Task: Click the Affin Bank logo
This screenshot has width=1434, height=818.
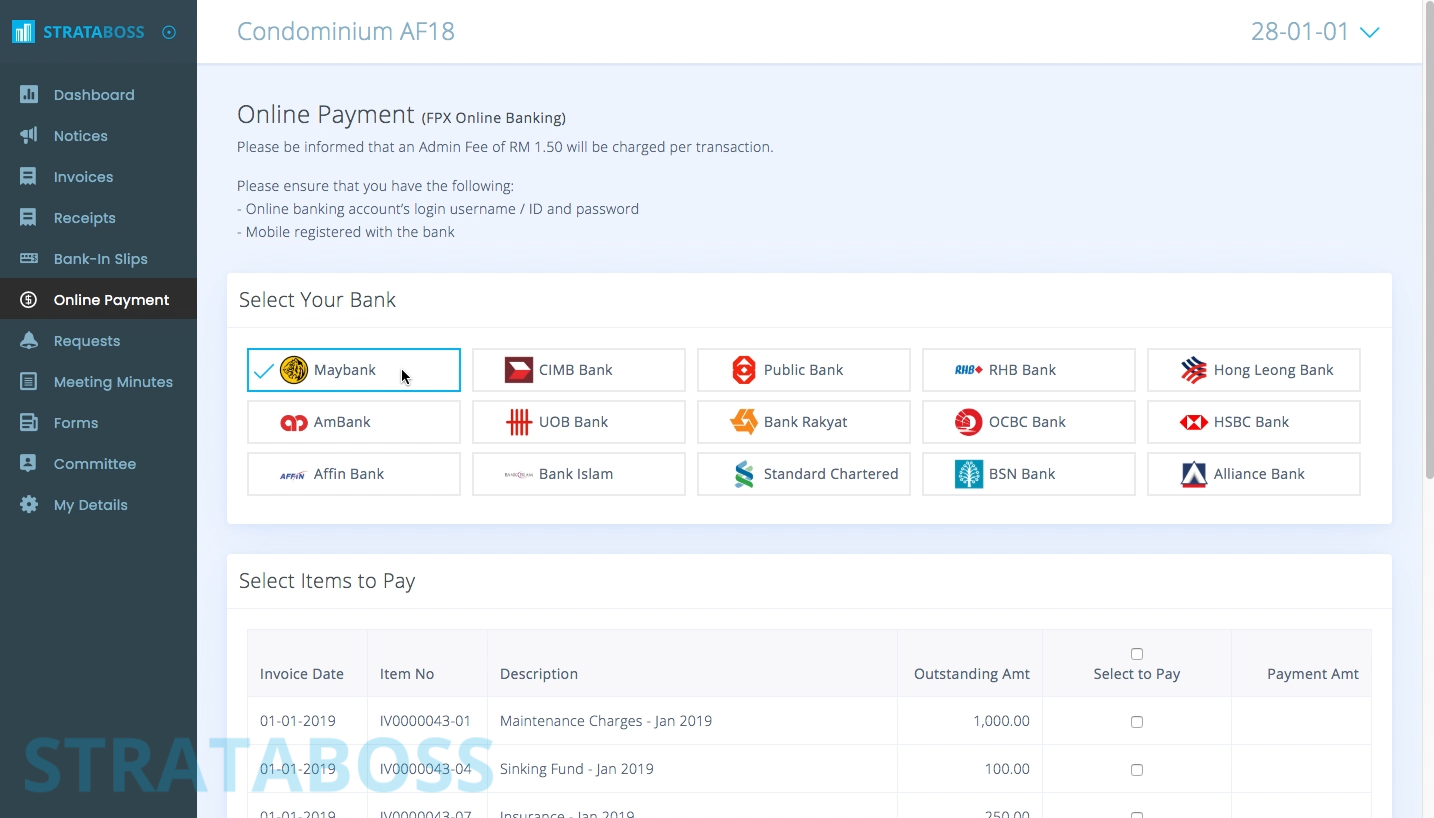Action: (293, 476)
